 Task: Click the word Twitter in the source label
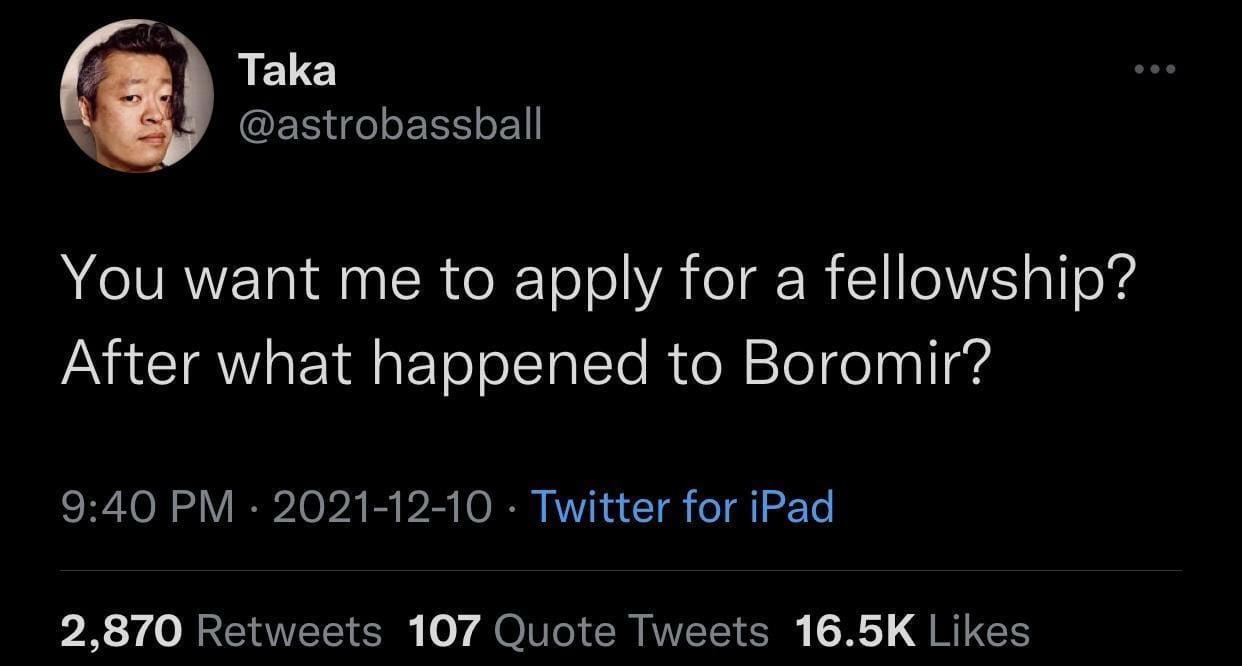pyautogui.click(x=601, y=507)
